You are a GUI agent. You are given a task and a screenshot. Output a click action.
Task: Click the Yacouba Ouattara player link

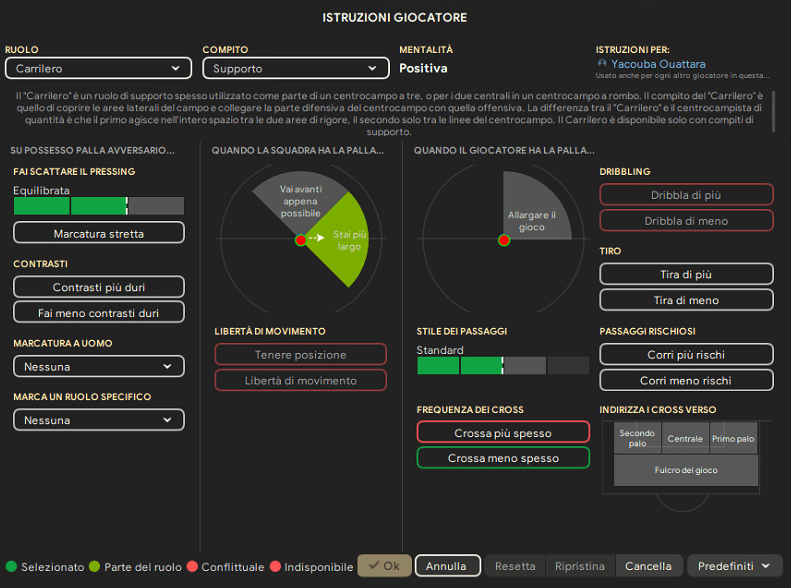(x=658, y=64)
